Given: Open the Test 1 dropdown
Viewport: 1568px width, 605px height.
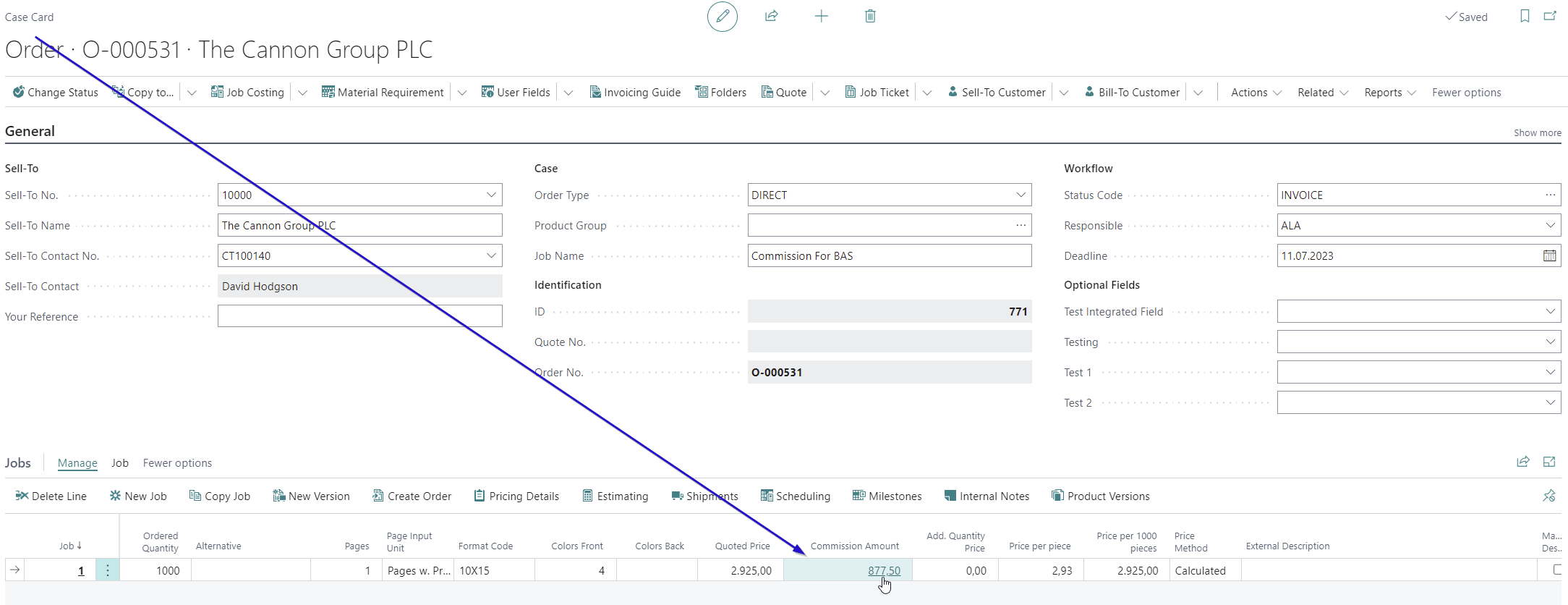Looking at the screenshot, I should click(x=1550, y=372).
